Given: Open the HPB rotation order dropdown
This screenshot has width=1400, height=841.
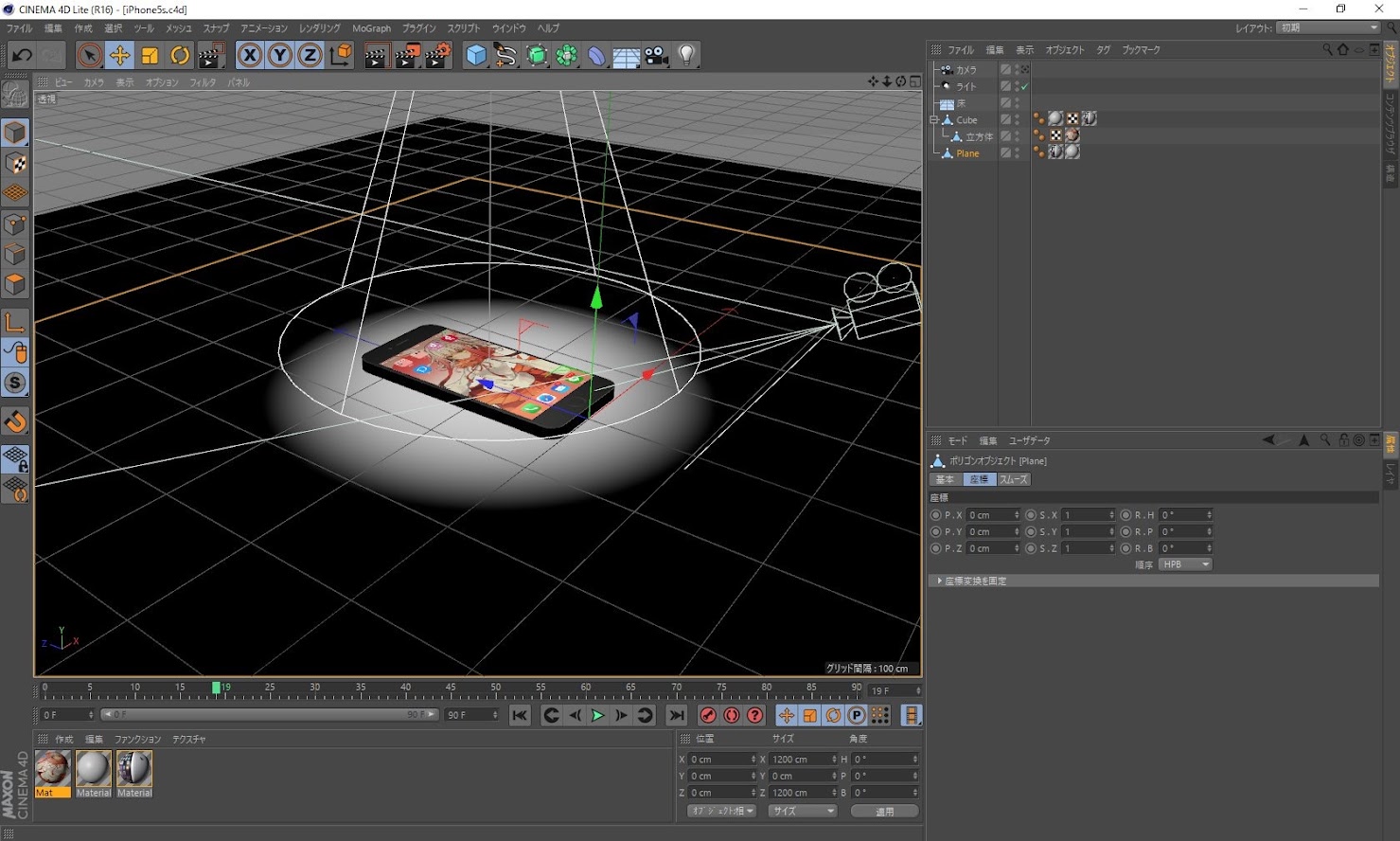Looking at the screenshot, I should (x=1185, y=564).
